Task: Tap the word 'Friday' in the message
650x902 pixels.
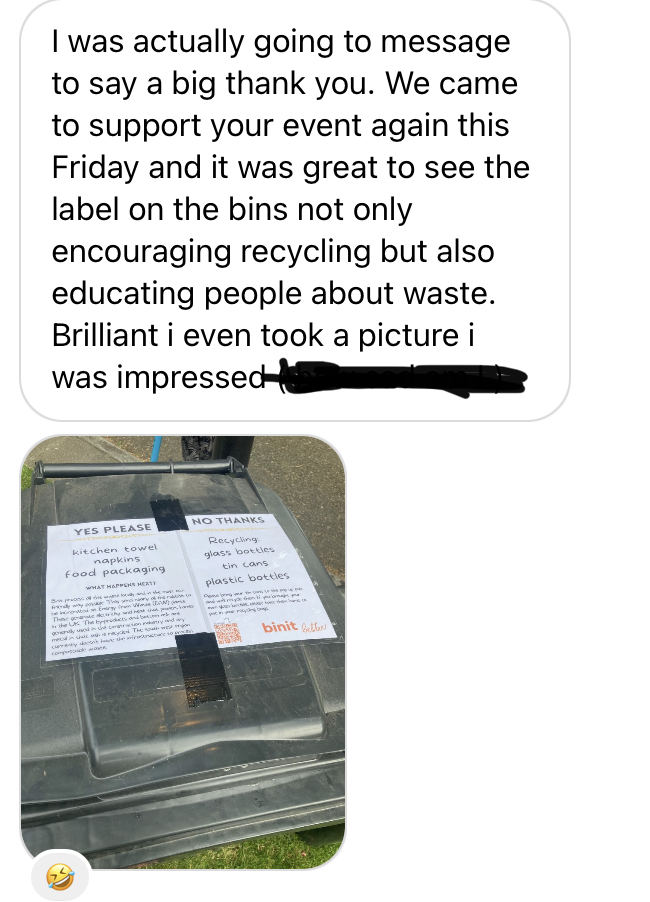Action: pos(95,167)
